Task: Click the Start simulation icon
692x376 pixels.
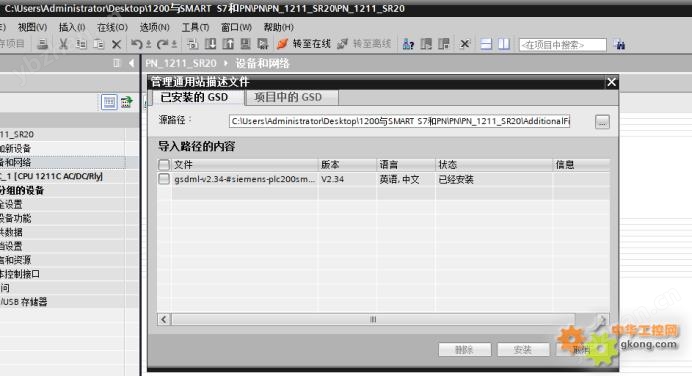Action: pos(245,44)
